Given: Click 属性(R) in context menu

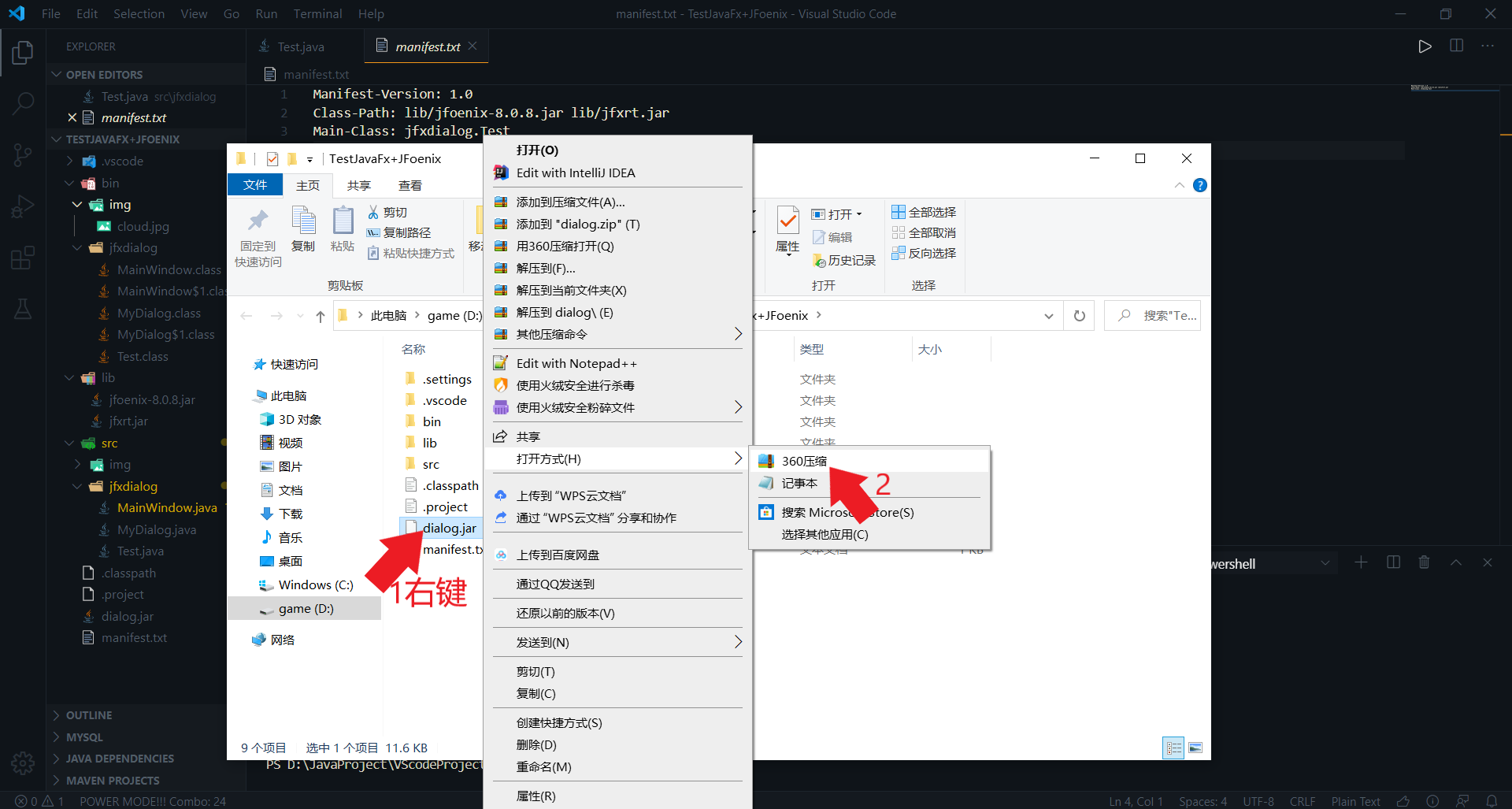Looking at the screenshot, I should coord(617,796).
